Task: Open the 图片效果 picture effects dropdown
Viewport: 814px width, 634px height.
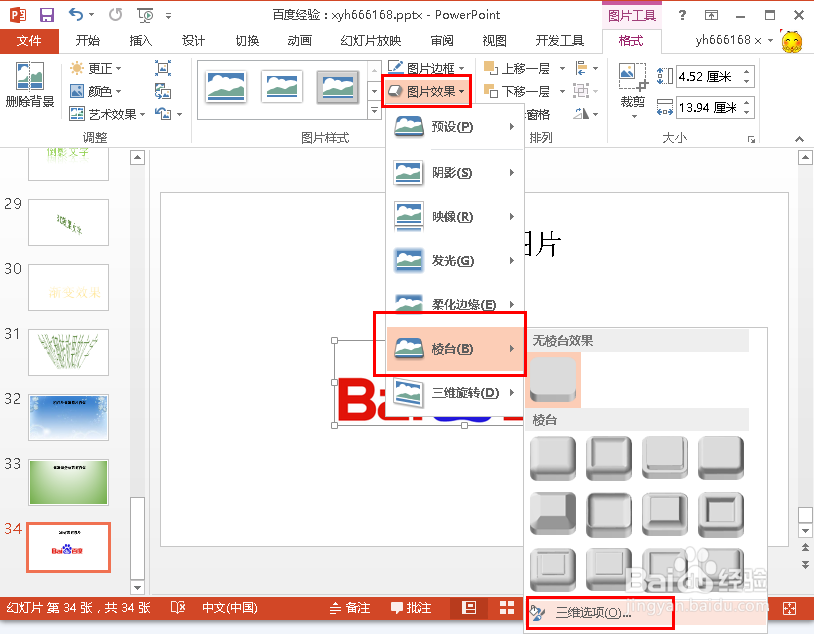Action: click(426, 91)
